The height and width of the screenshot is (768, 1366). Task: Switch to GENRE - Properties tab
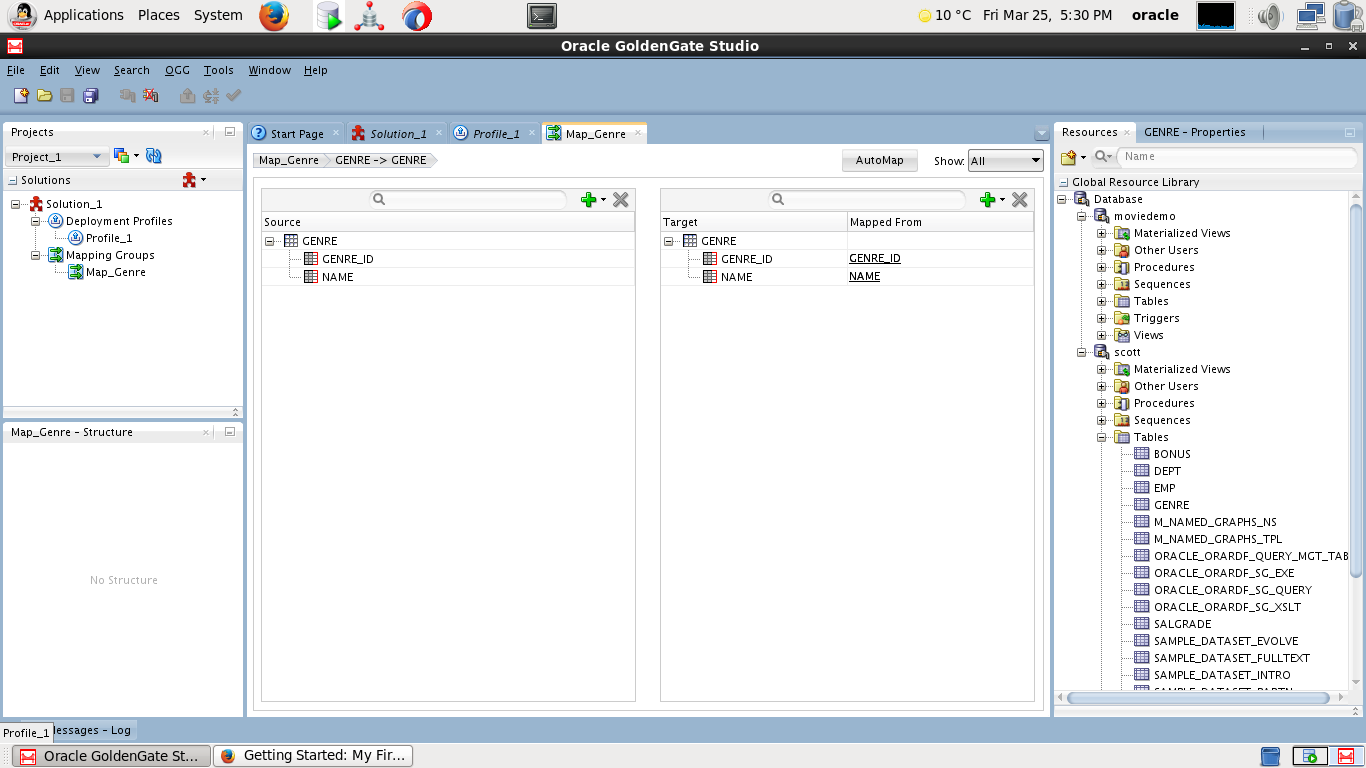(x=1195, y=132)
